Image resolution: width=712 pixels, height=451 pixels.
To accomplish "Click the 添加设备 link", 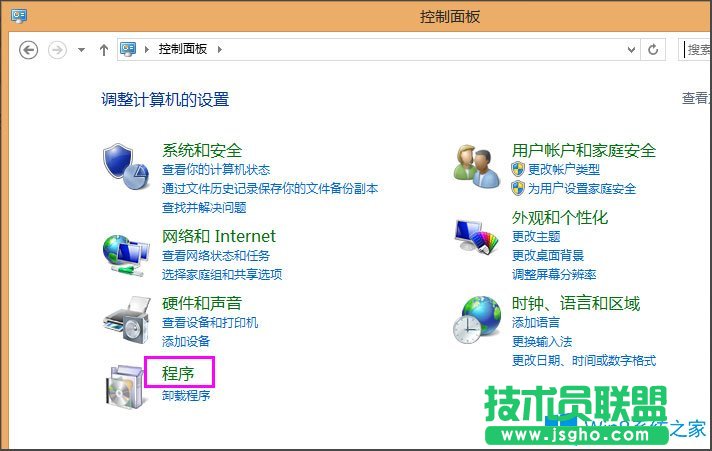I will pos(186,341).
